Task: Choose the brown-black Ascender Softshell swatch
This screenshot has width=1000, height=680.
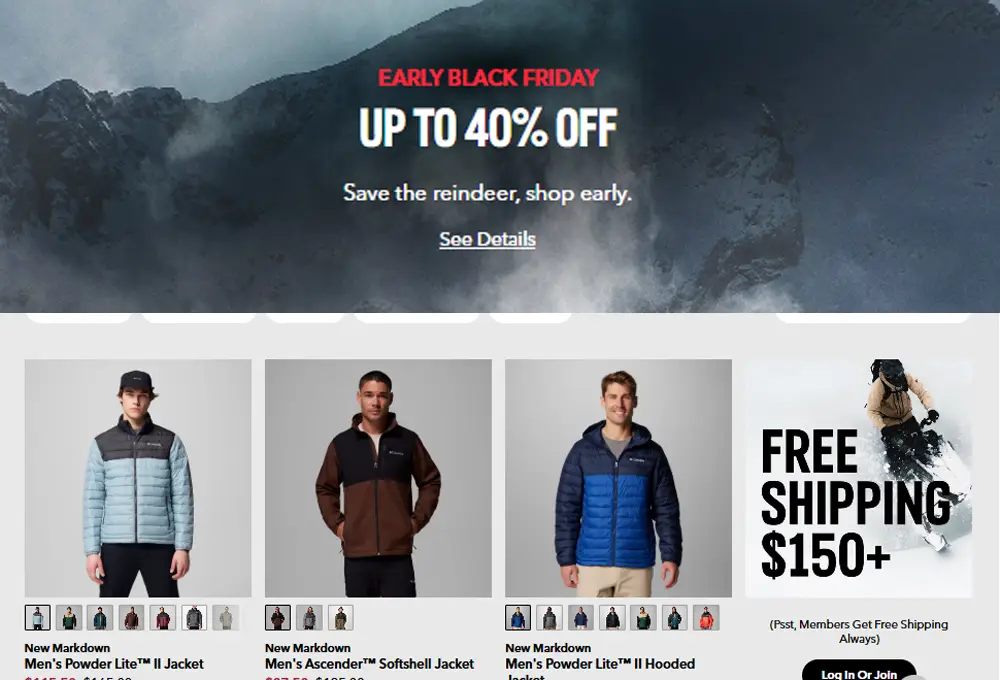Action: pos(278,617)
